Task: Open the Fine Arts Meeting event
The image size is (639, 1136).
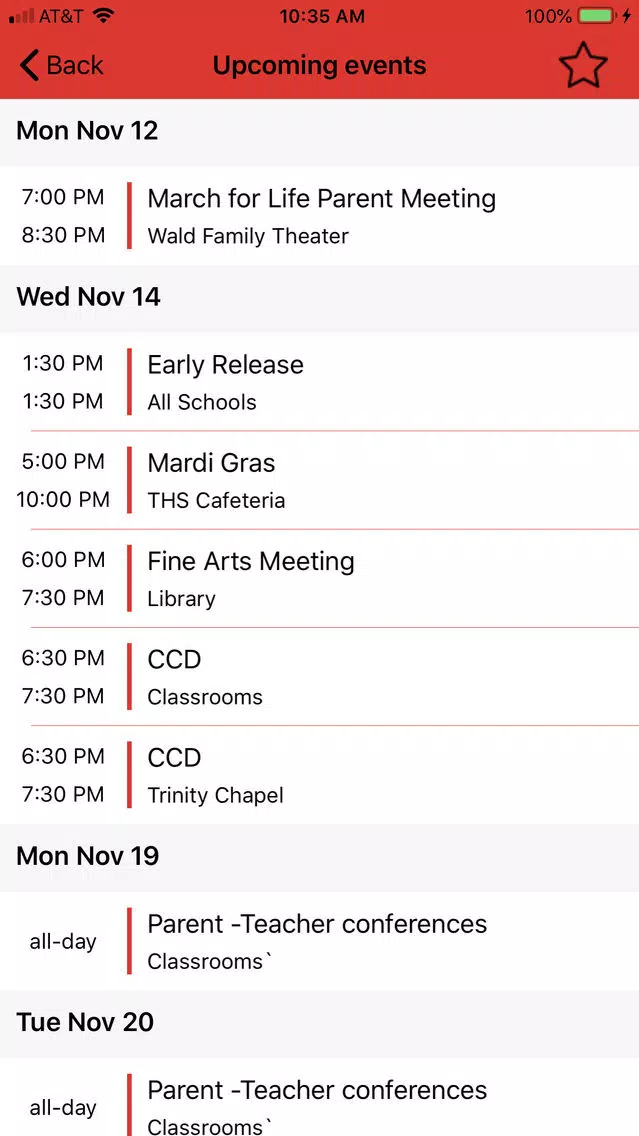Action: pos(320,578)
